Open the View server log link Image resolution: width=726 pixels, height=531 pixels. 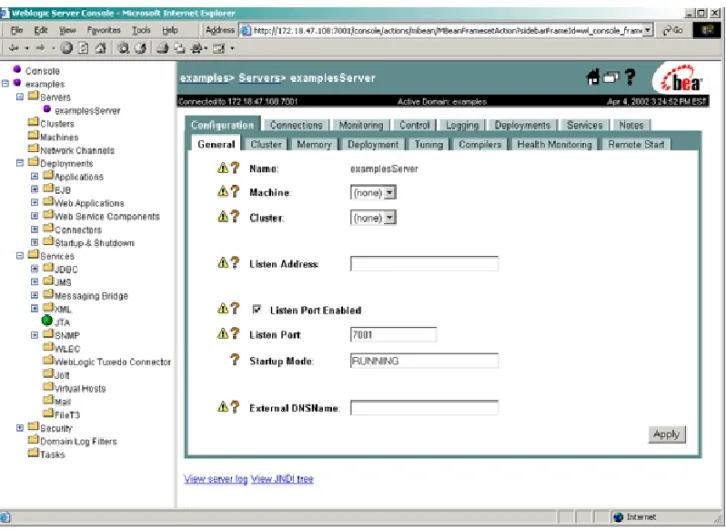pyautogui.click(x=216, y=479)
